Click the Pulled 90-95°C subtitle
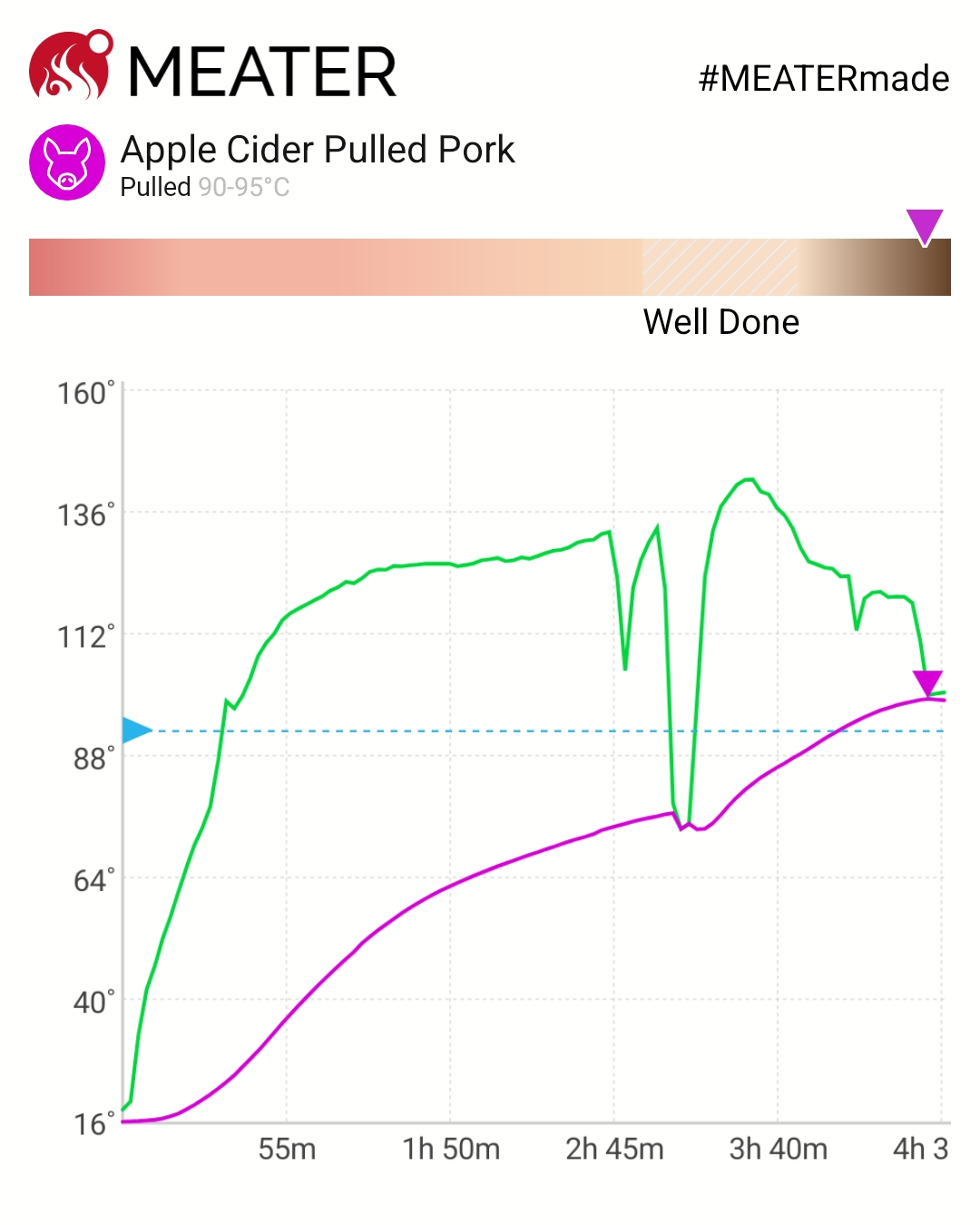Image resolution: width=980 pixels, height=1225 pixels. (x=205, y=187)
